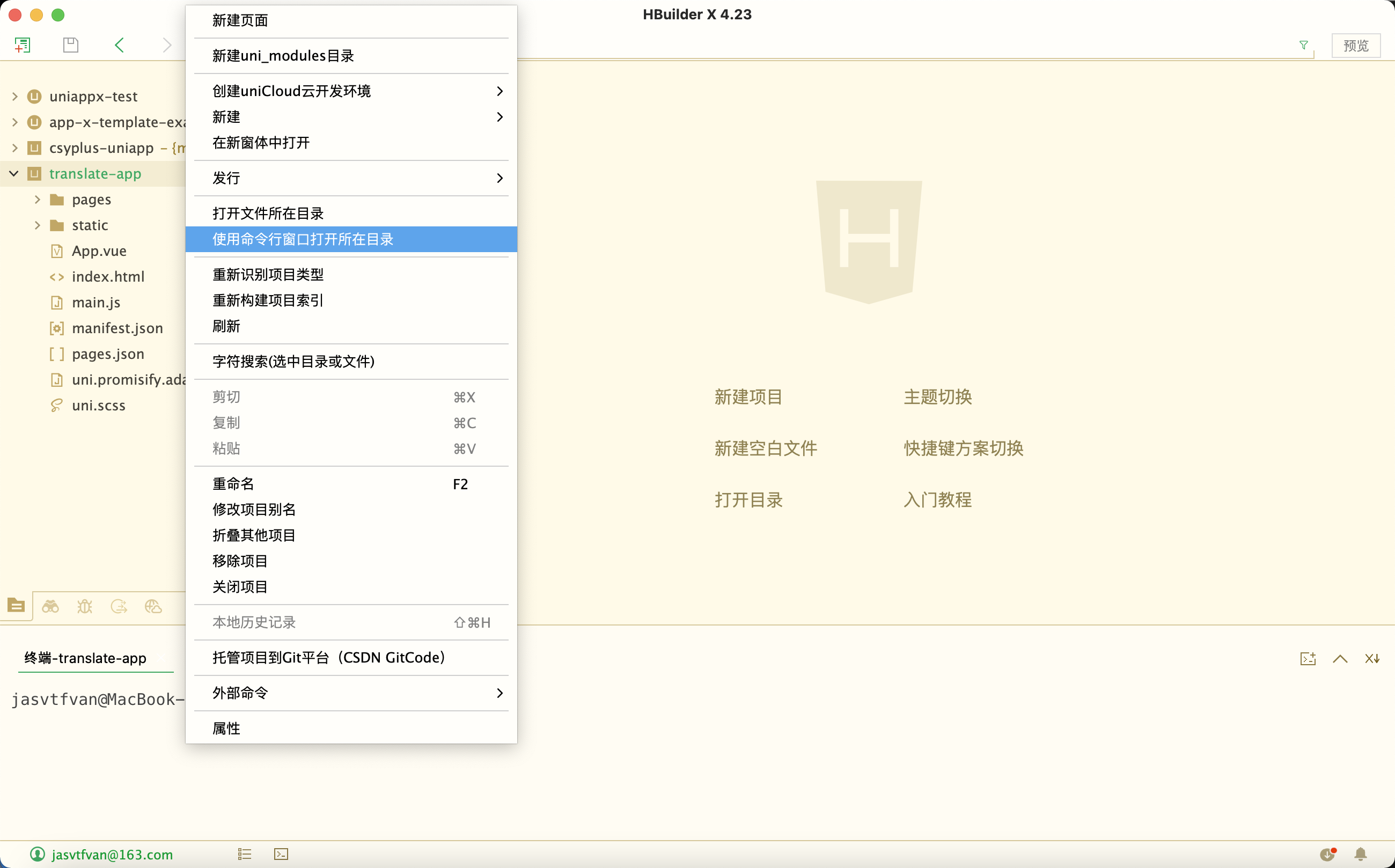Choose 修改项目别名 menu item
The width and height of the screenshot is (1395, 868).
[x=351, y=510]
